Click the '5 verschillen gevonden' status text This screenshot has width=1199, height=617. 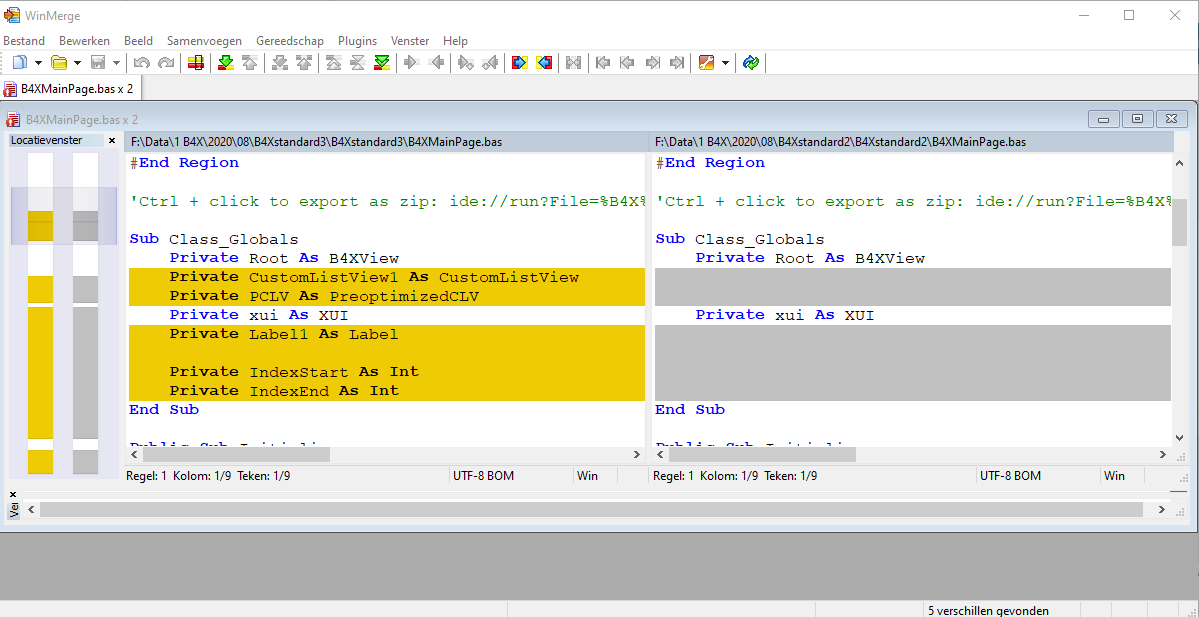pyautogui.click(x=988, y=610)
